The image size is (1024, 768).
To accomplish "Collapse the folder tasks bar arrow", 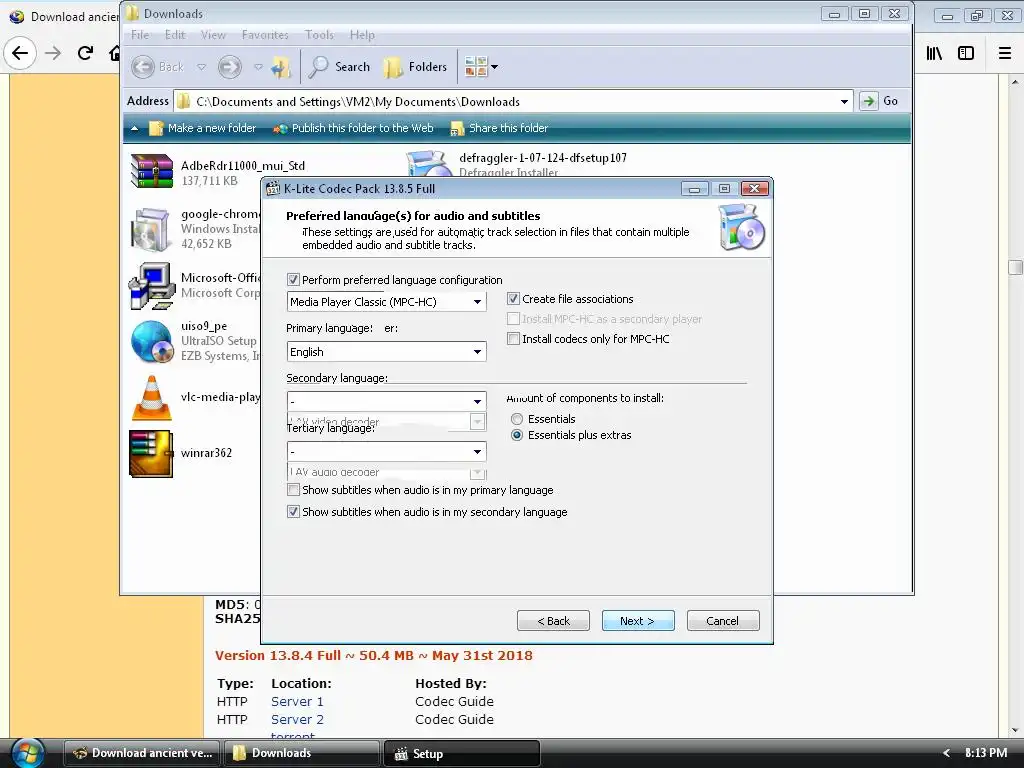I will pyautogui.click(x=135, y=128).
